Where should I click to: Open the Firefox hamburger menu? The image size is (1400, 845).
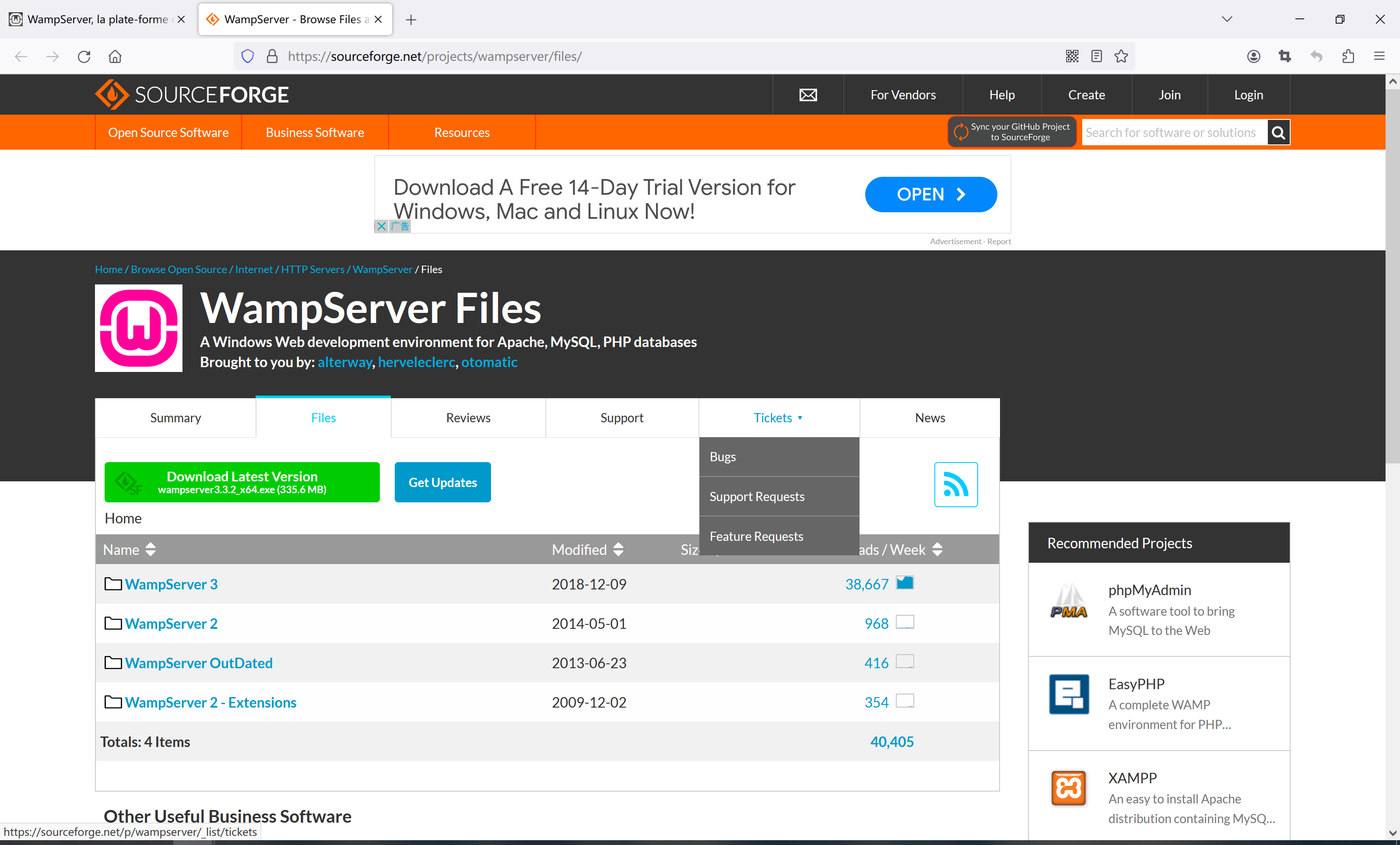click(x=1379, y=56)
